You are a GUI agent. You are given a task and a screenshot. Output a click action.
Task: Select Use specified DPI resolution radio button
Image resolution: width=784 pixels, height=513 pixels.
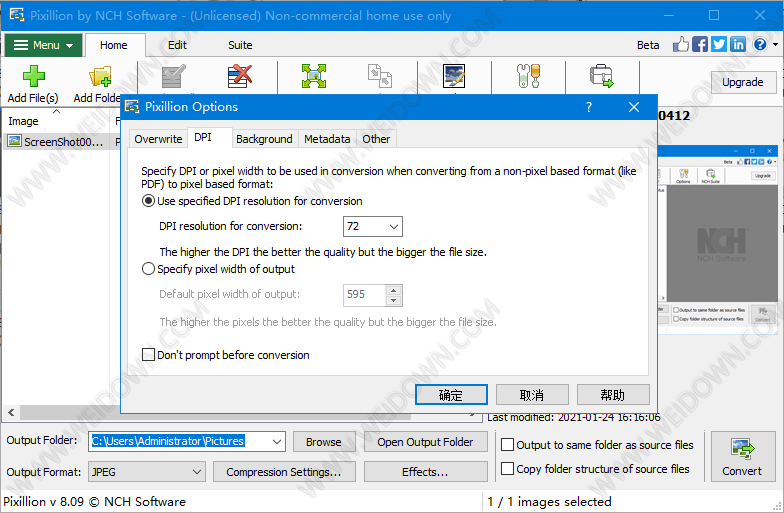click(149, 201)
